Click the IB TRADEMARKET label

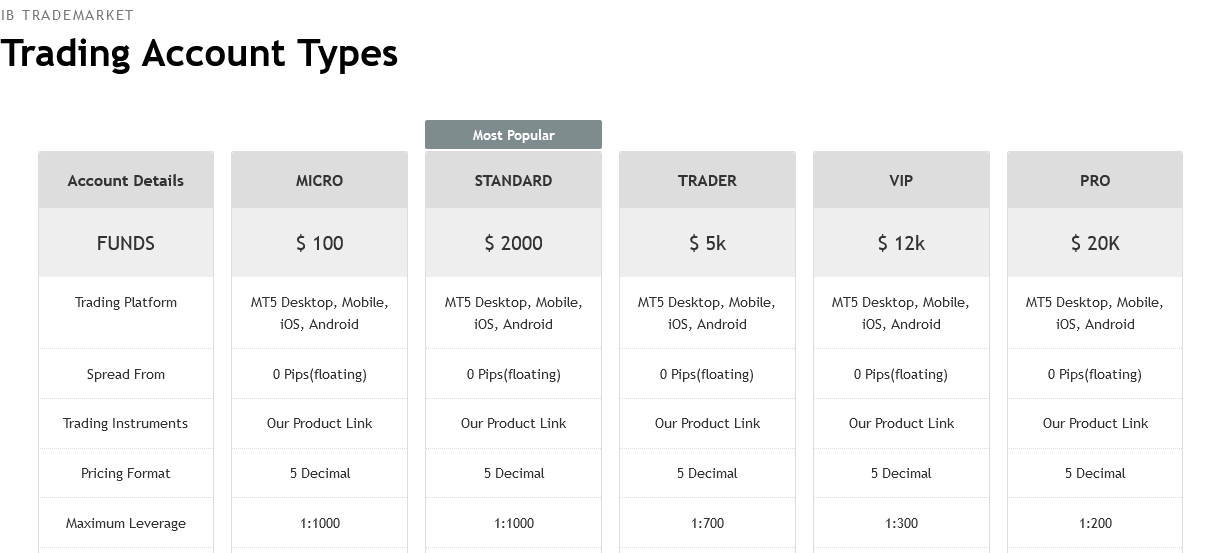pos(67,15)
